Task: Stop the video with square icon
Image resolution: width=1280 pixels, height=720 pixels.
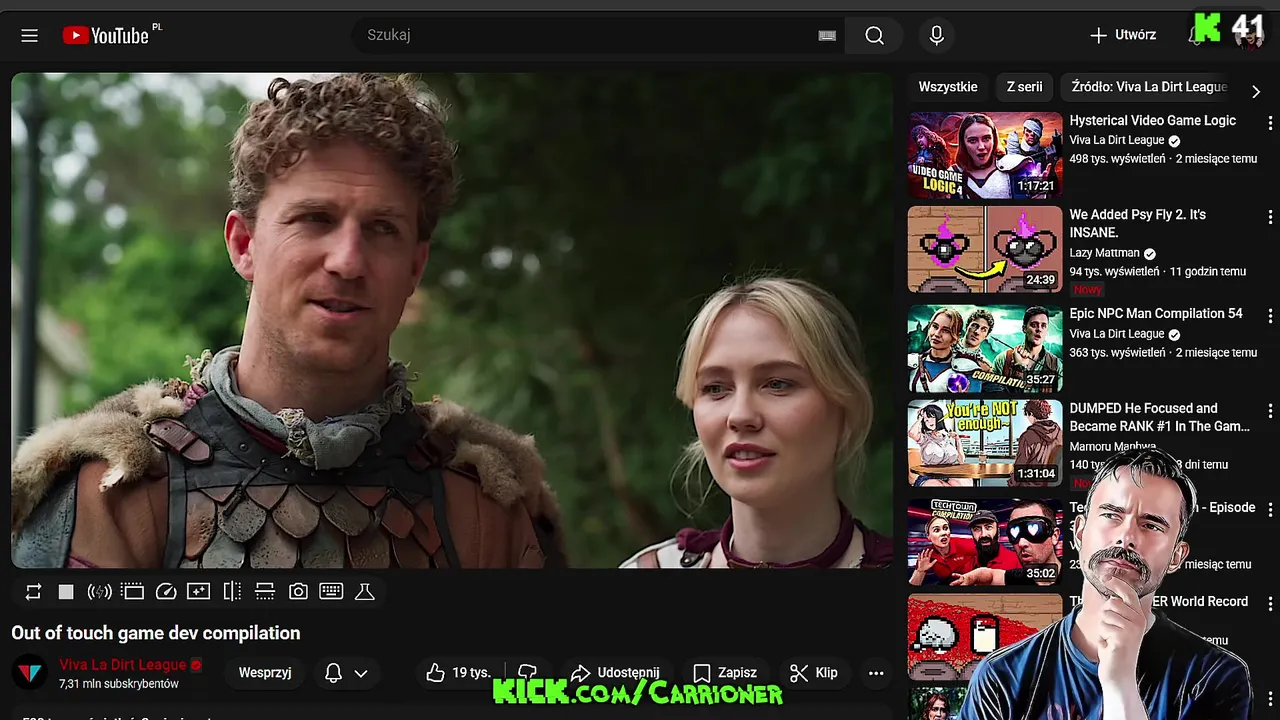Action: (x=66, y=592)
